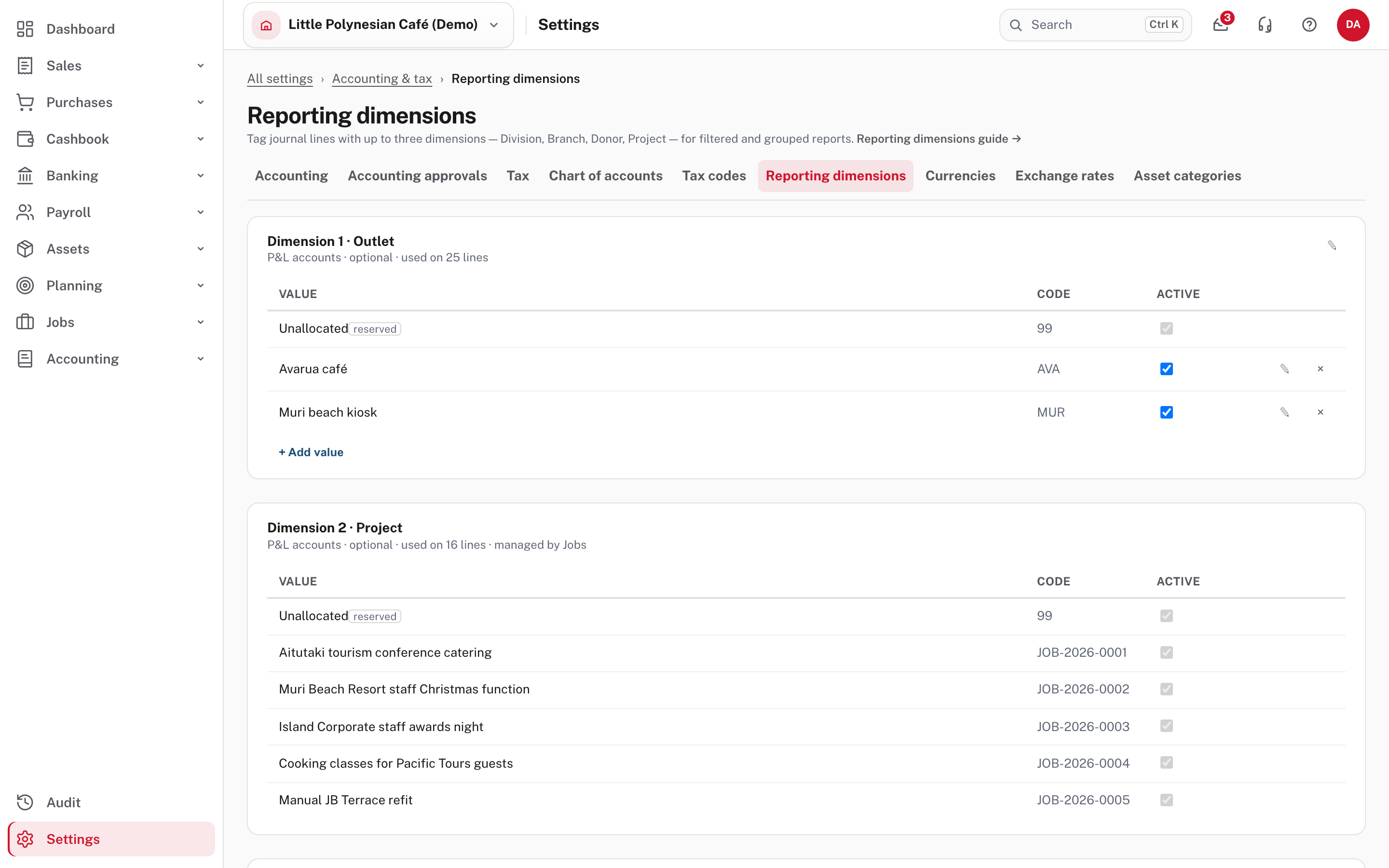Open support headset icon
This screenshot has width=1389, height=868.
1265,25
